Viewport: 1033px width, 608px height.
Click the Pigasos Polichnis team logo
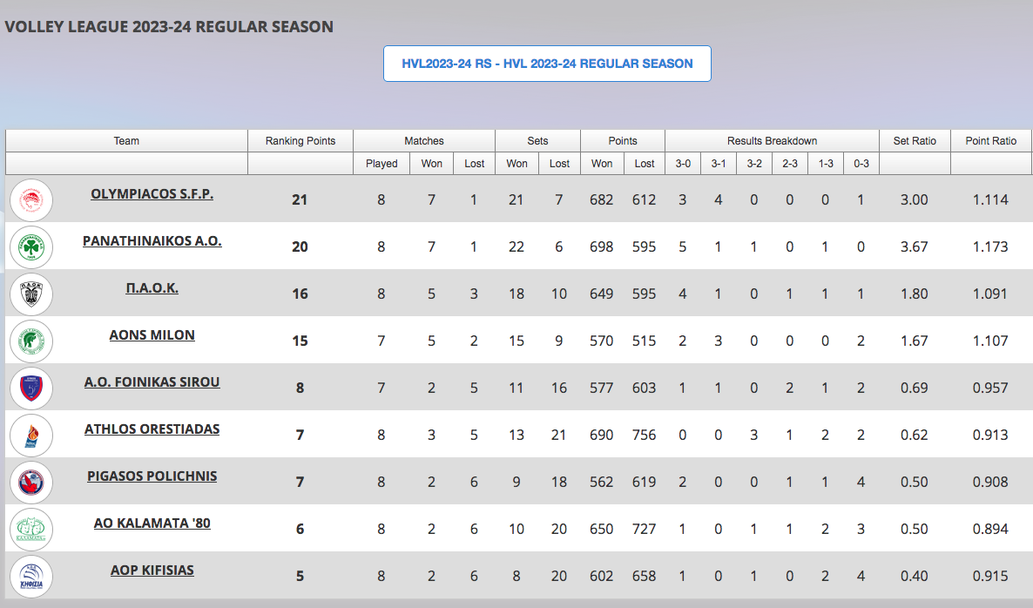[31, 482]
